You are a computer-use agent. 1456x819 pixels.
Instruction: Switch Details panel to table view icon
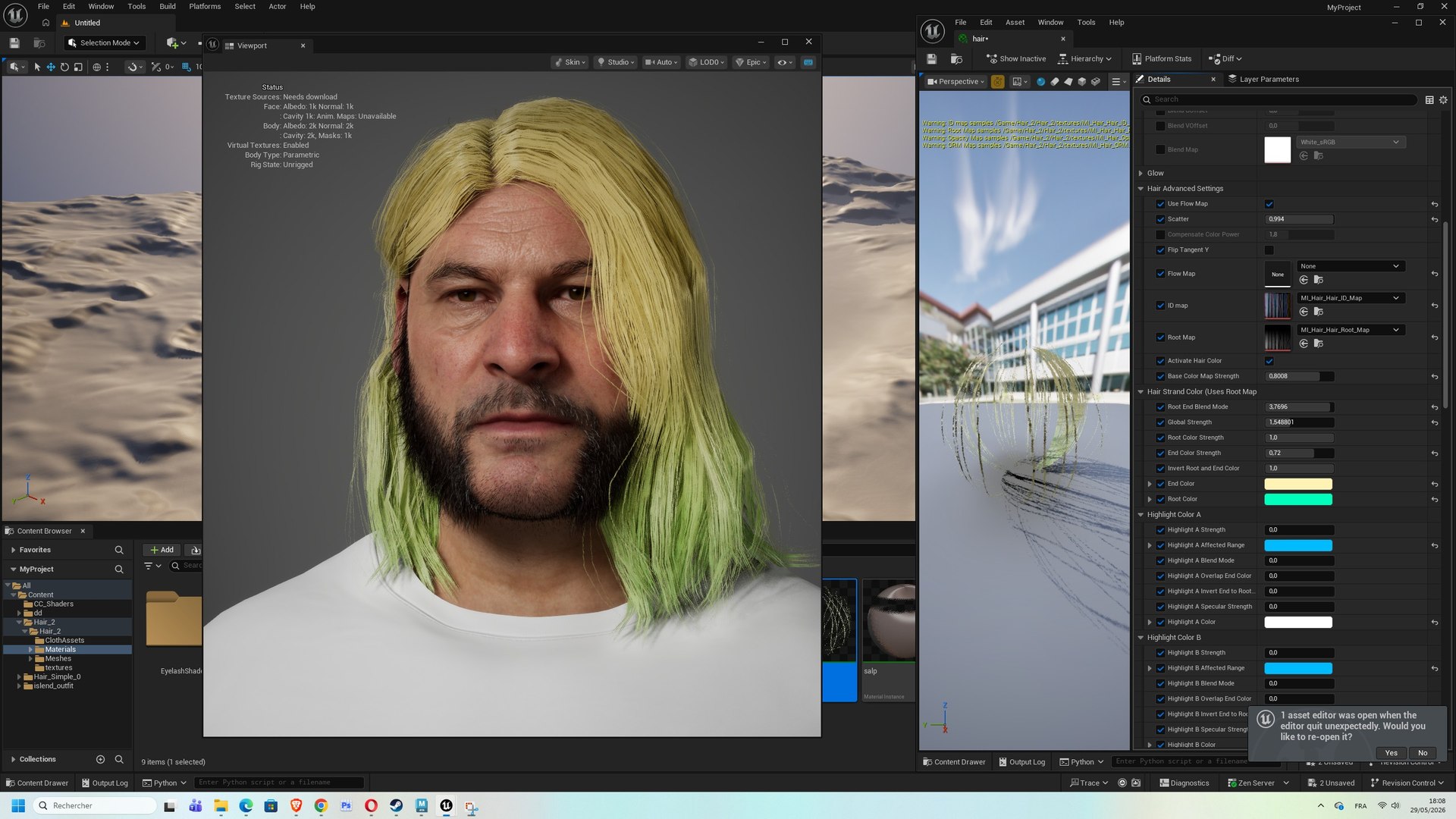1429,99
